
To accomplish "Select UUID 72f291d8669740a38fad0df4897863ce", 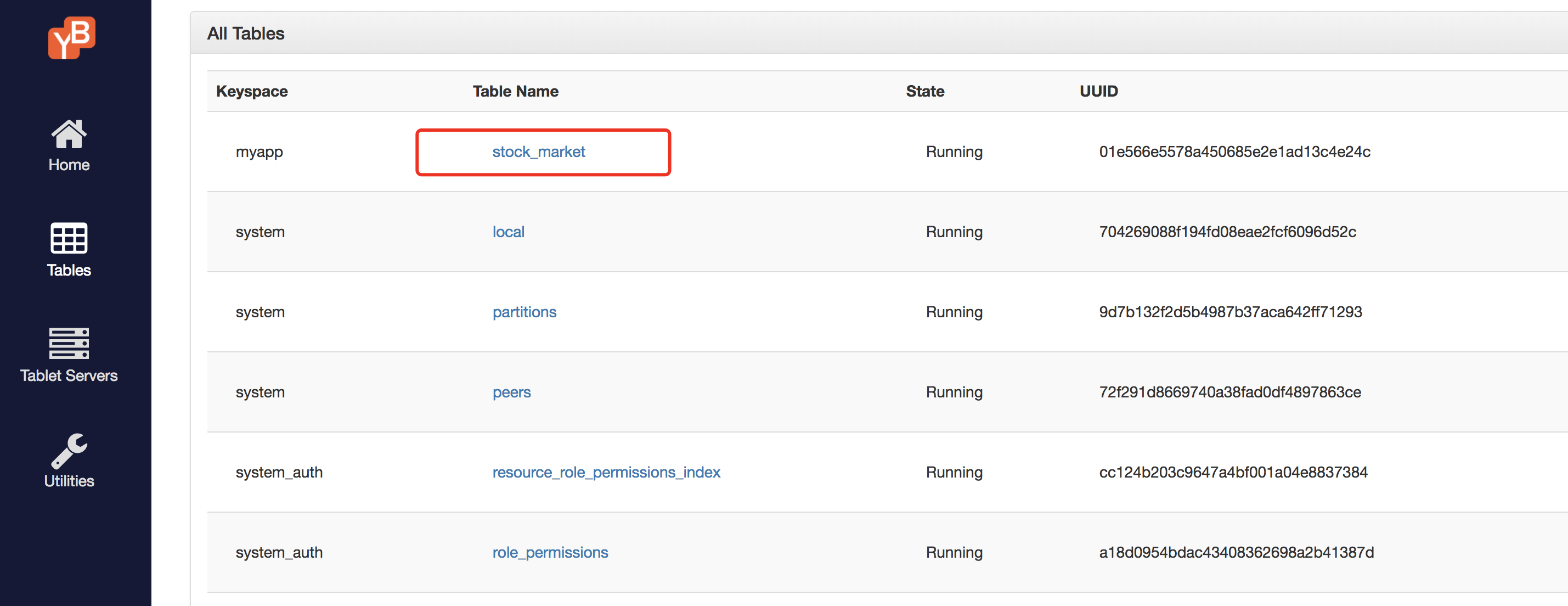I will tap(1229, 392).
